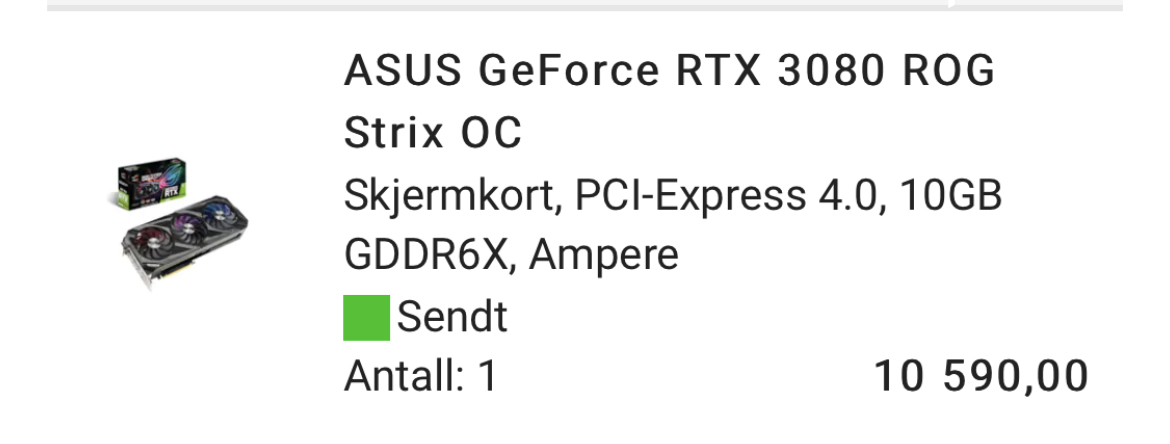This screenshot has width=1170, height=444.
Task: Click the 10GB memory size text
Action: coord(951,196)
